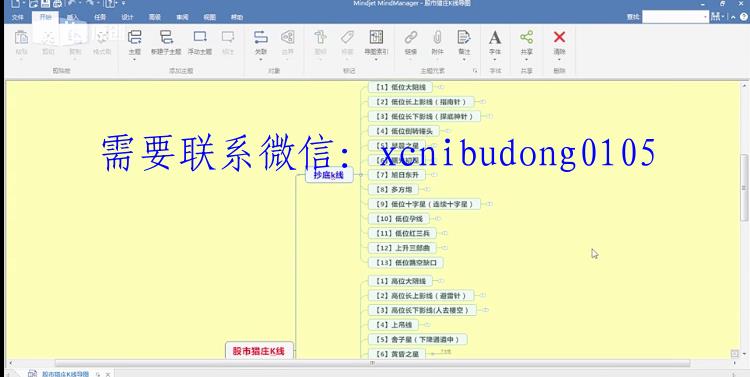The height and width of the screenshot is (377, 750).
Task: Select topic 【4】低位倒转锤头
Action: [x=404, y=131]
